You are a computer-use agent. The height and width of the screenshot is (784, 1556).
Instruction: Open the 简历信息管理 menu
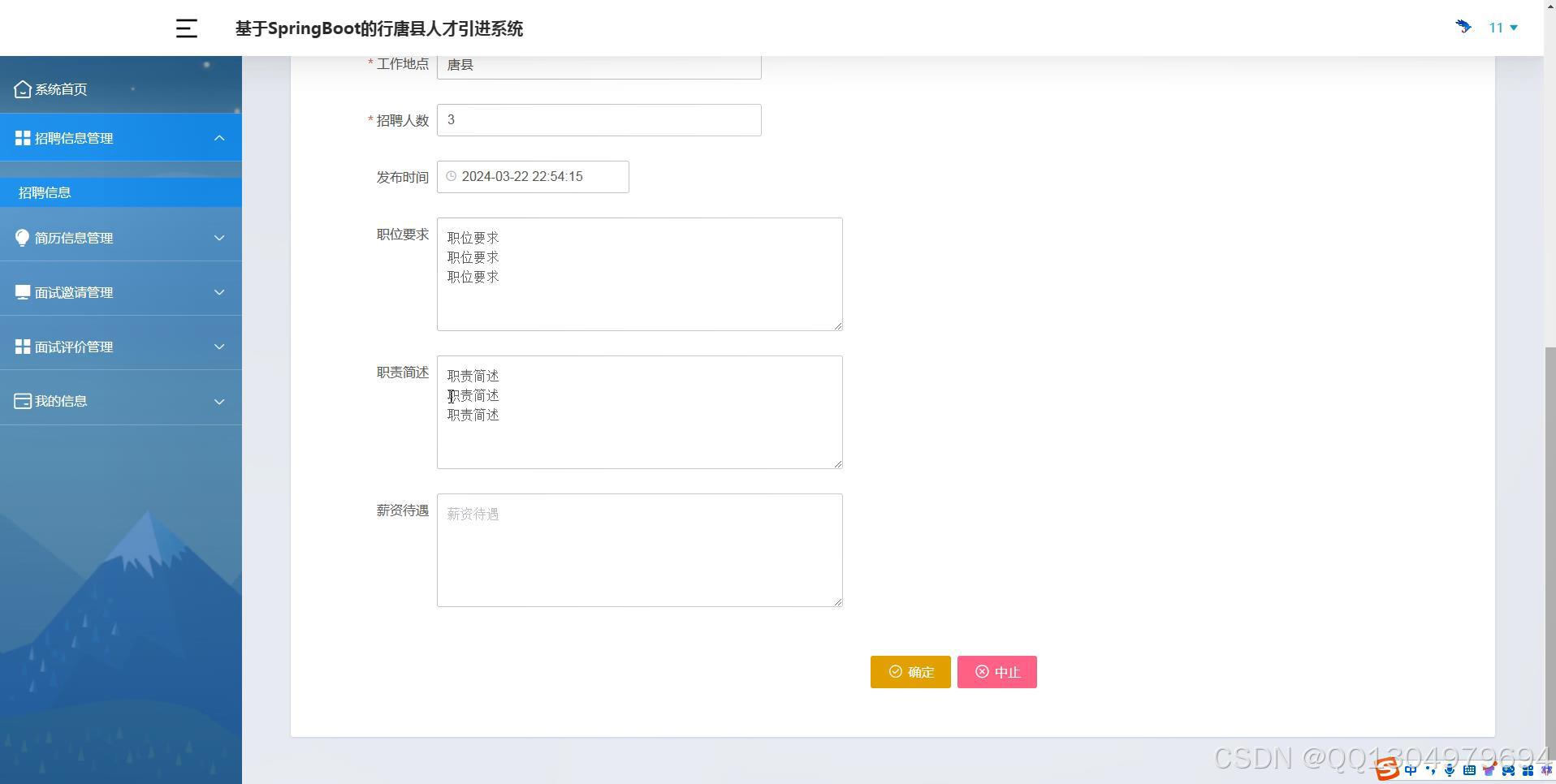tap(121, 238)
